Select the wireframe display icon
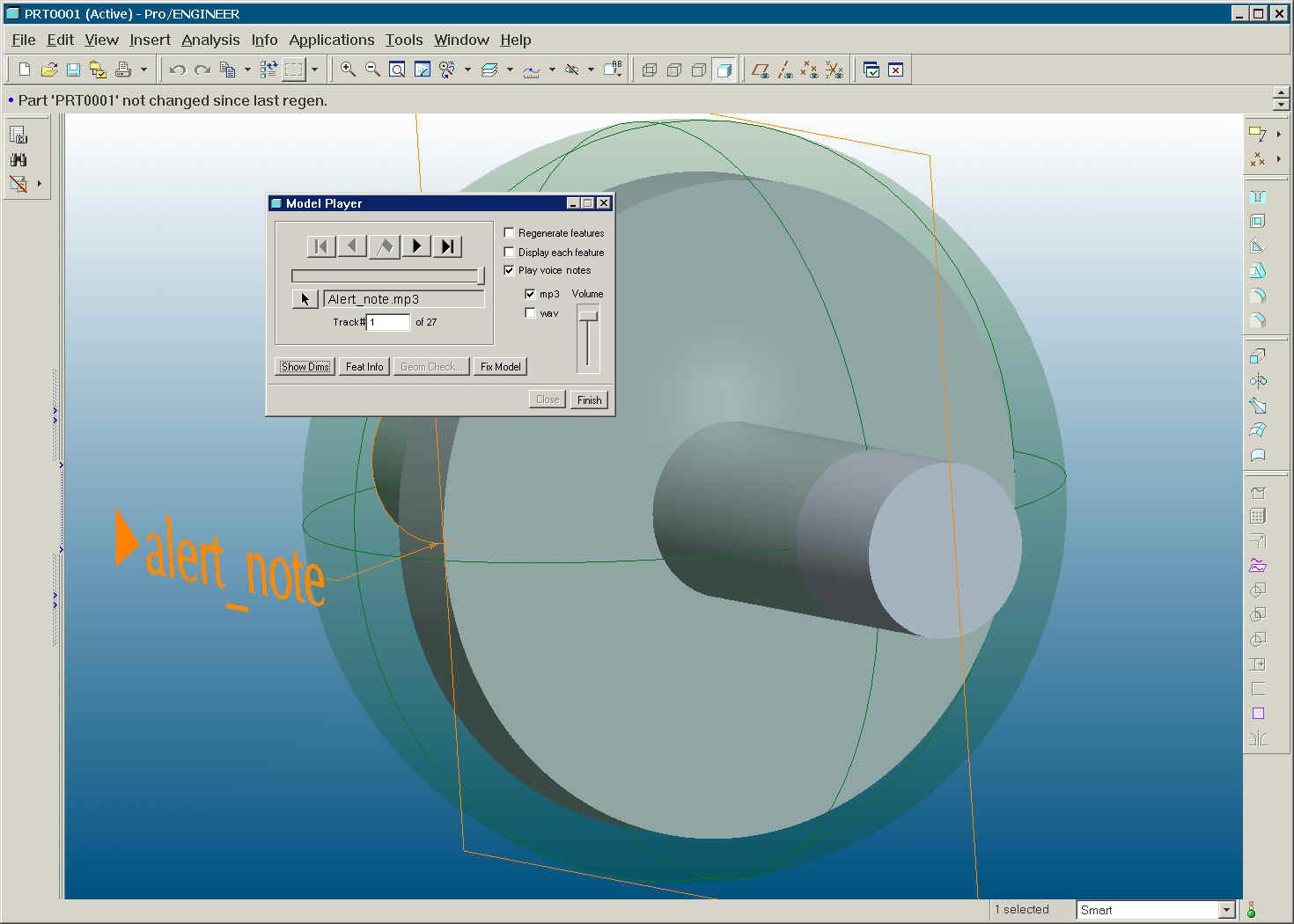Image resolution: width=1294 pixels, height=924 pixels. click(x=650, y=70)
